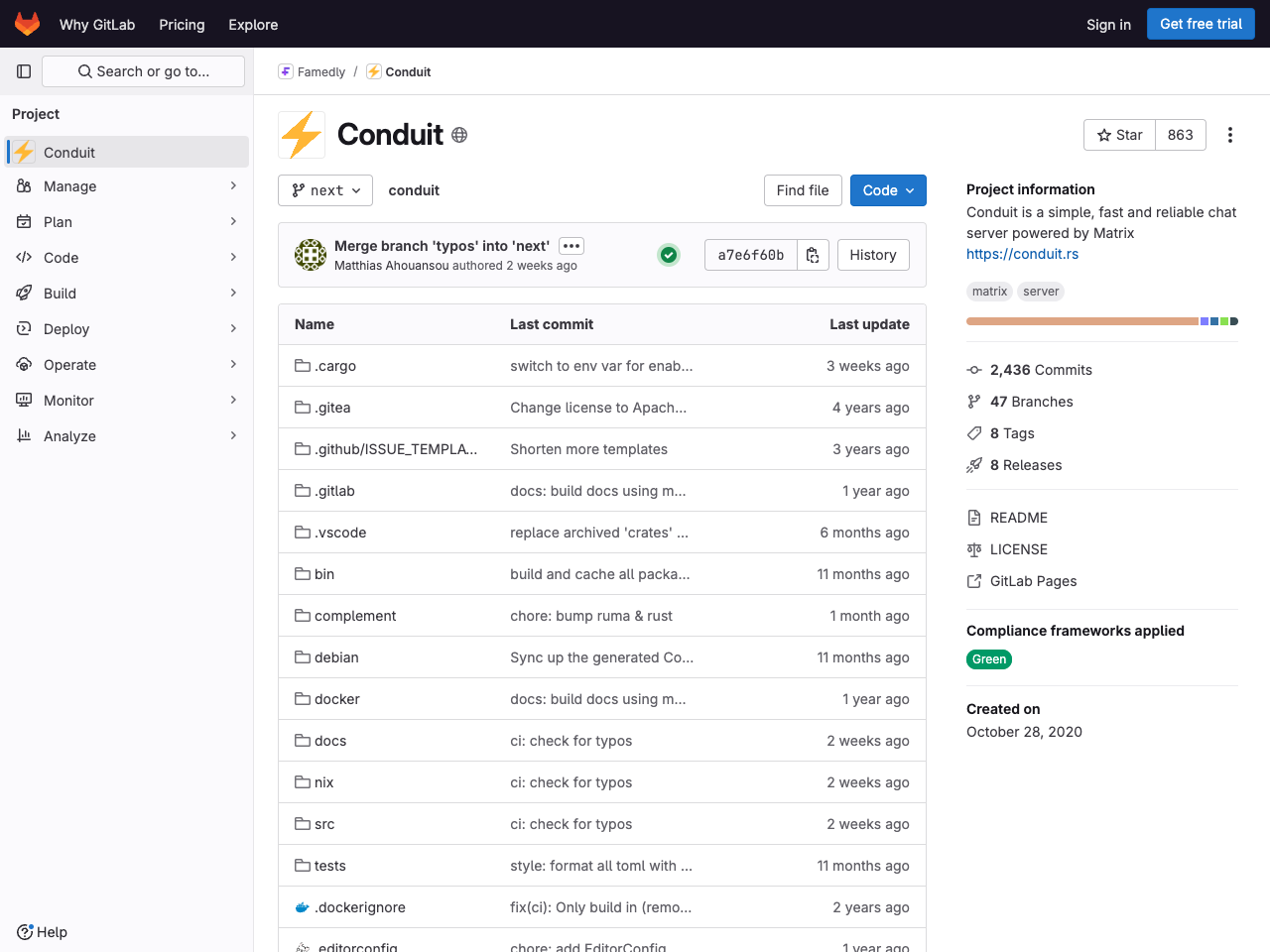
Task: Click the Build rocket sidebar icon
Action: (24, 294)
